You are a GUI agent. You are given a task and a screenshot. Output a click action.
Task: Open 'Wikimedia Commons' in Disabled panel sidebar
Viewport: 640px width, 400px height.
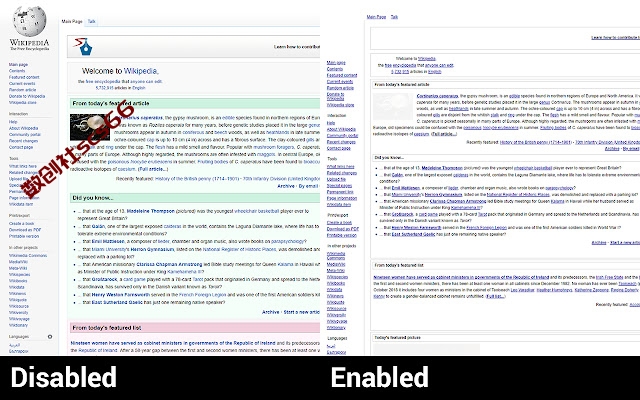point(28,256)
